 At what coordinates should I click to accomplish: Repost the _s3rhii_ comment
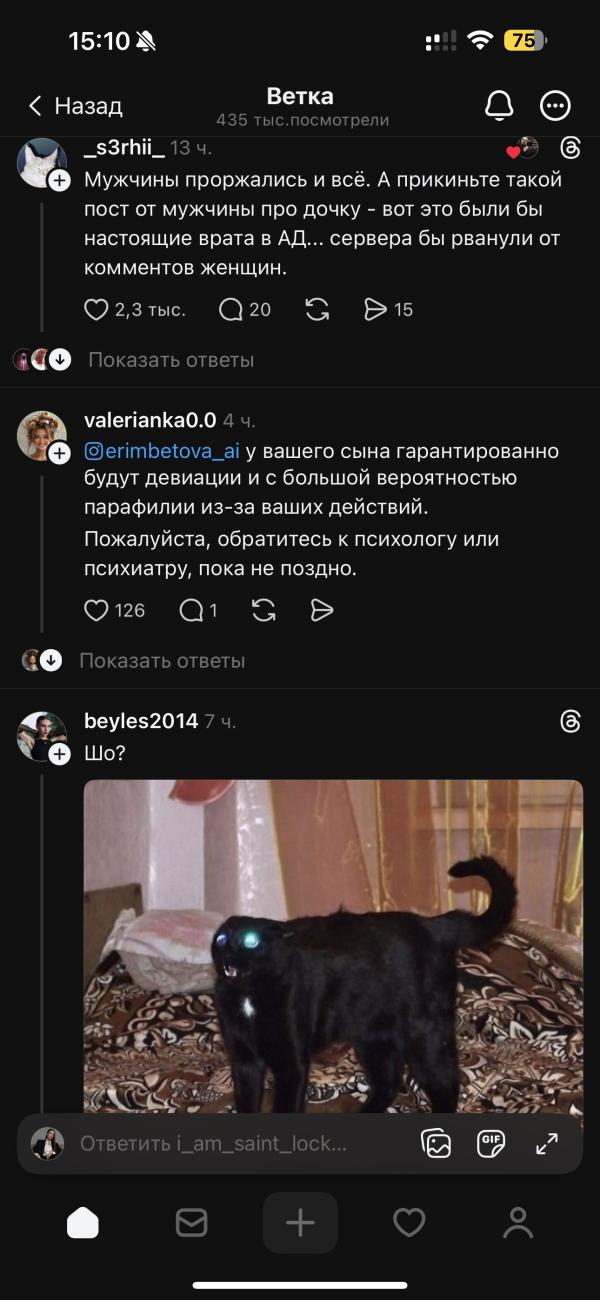[x=317, y=310]
